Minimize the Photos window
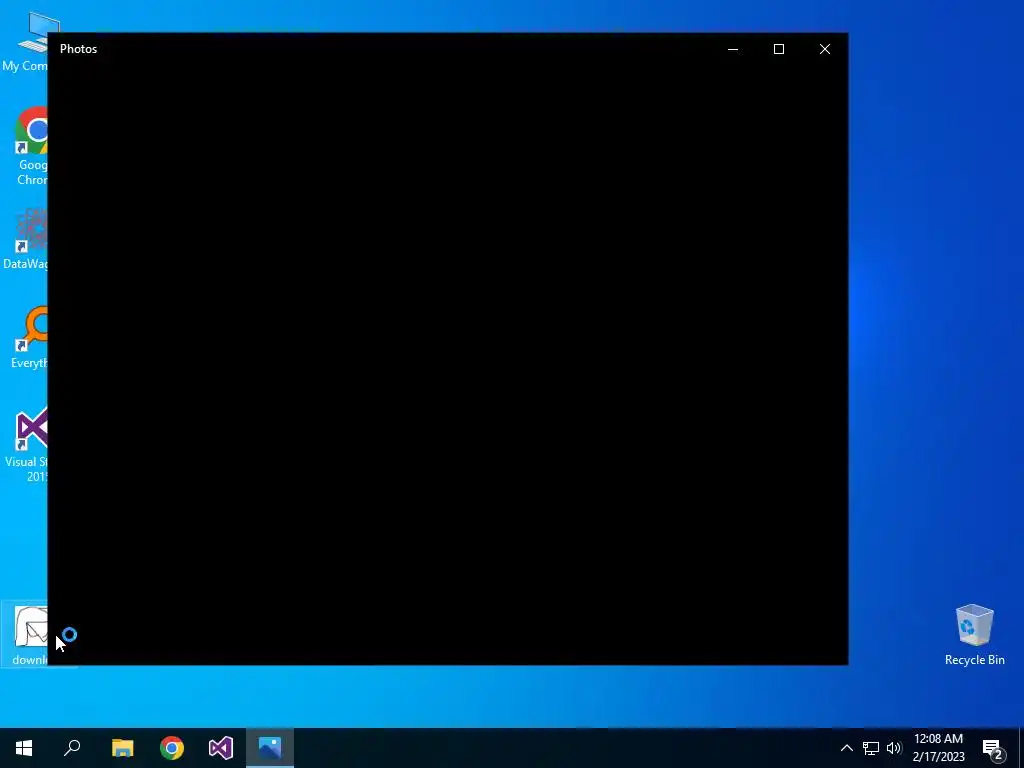 [x=733, y=49]
